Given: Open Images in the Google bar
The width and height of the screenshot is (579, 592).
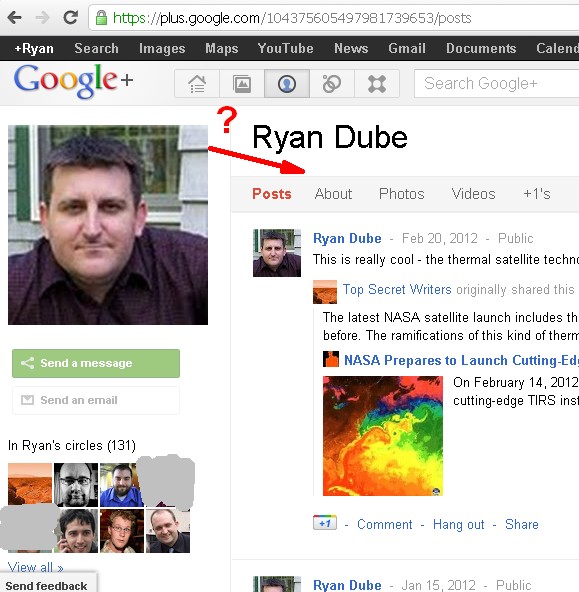Looking at the screenshot, I should coord(162,48).
